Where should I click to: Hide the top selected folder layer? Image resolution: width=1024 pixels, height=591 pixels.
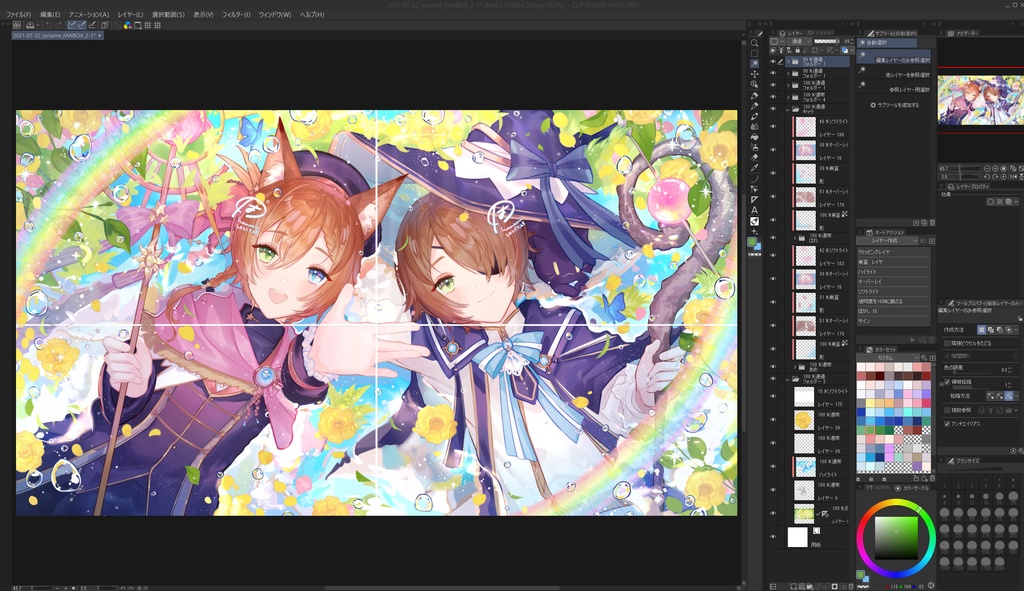point(773,61)
